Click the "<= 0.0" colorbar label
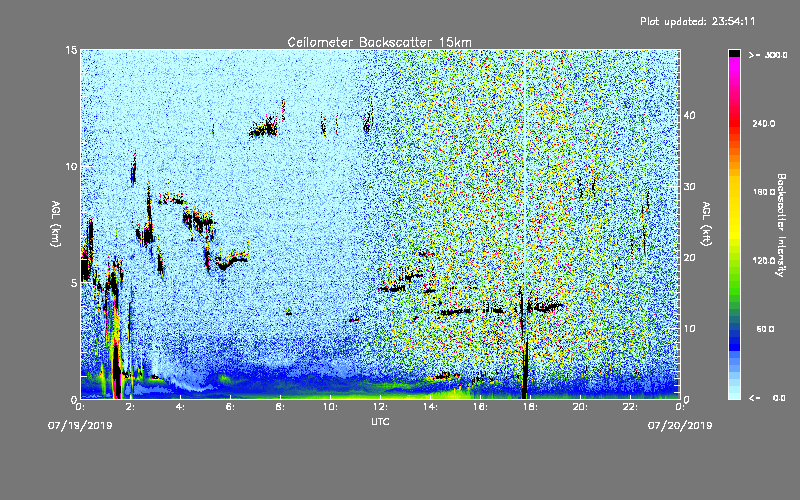The image size is (800, 500). click(x=767, y=398)
